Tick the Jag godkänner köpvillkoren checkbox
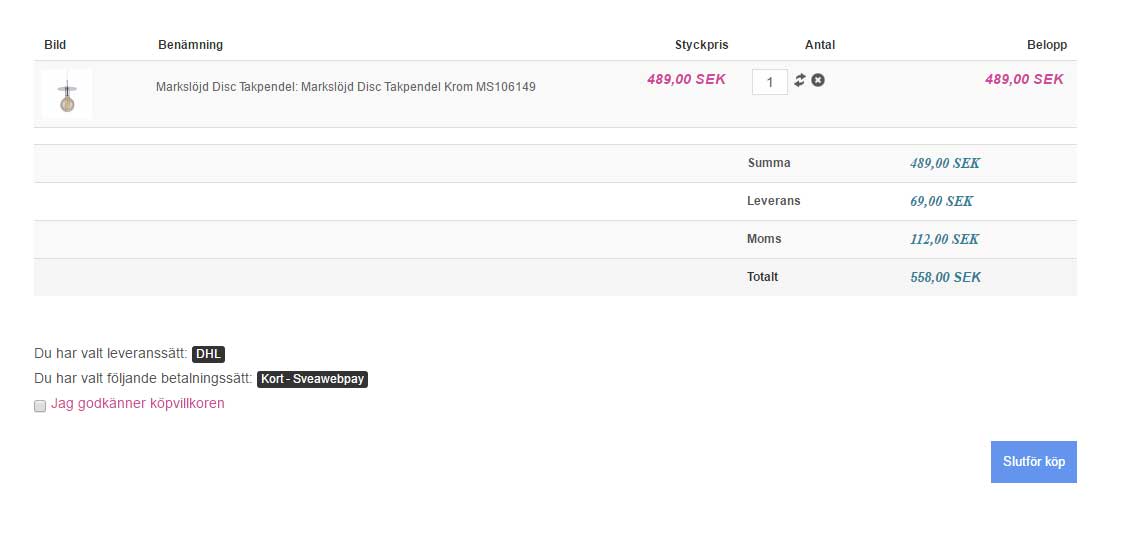Viewport: 1134px width, 540px height. click(40, 406)
